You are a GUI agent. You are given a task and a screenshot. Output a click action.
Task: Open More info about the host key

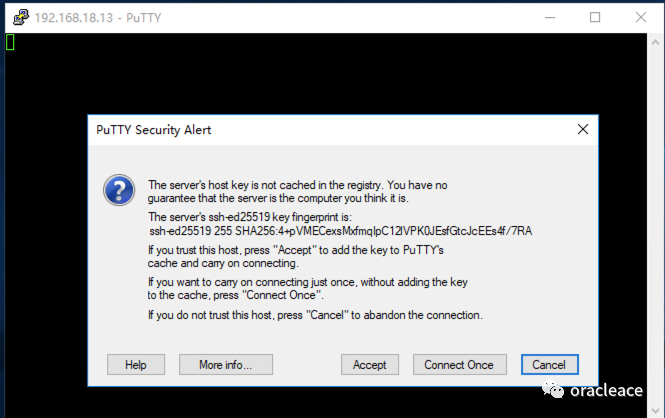pos(225,365)
